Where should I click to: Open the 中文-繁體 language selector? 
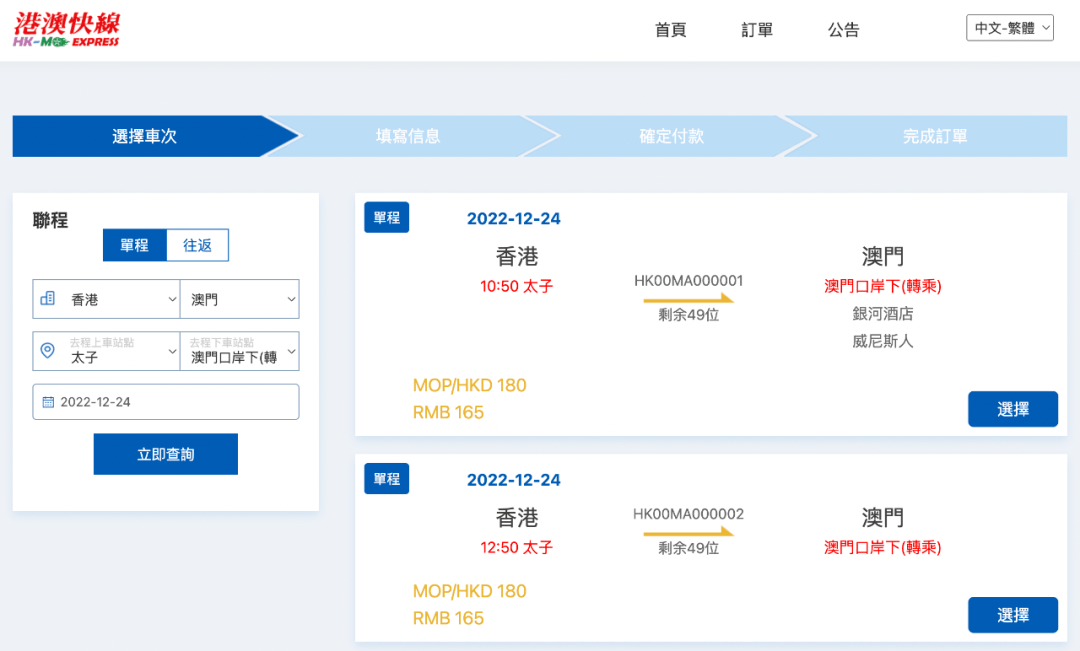[1009, 27]
